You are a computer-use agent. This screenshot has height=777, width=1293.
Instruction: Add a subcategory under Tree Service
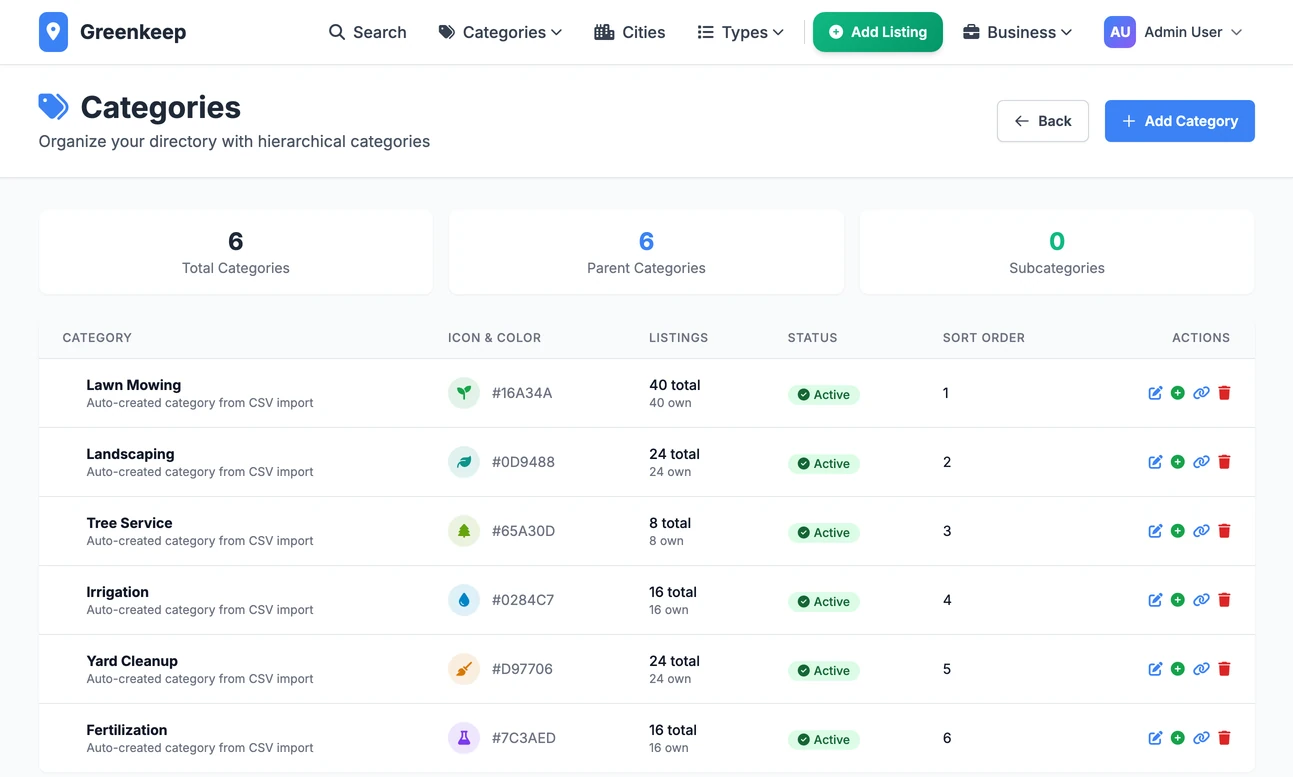click(1178, 531)
